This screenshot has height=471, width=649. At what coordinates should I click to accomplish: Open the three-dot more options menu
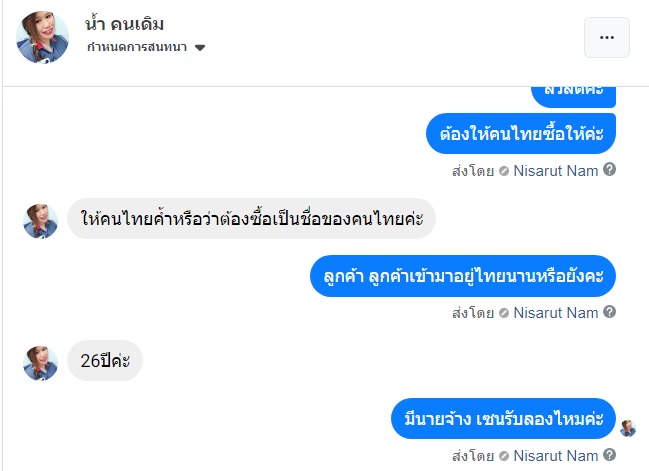click(606, 37)
